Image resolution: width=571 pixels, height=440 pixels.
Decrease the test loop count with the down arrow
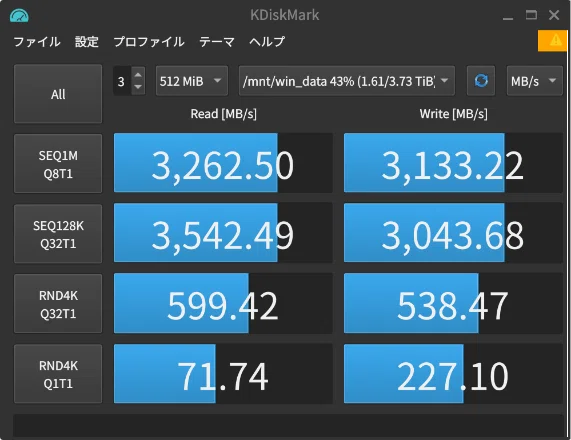click(138, 87)
